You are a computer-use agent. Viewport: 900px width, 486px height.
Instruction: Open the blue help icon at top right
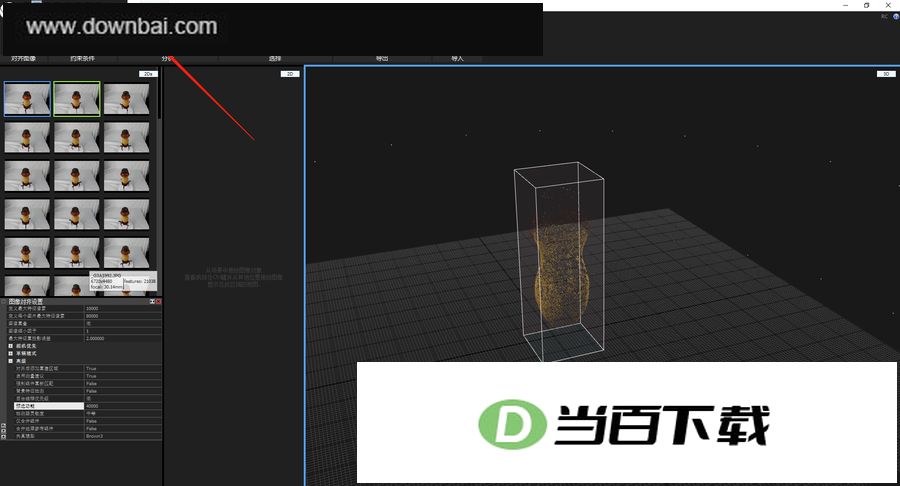click(896, 17)
